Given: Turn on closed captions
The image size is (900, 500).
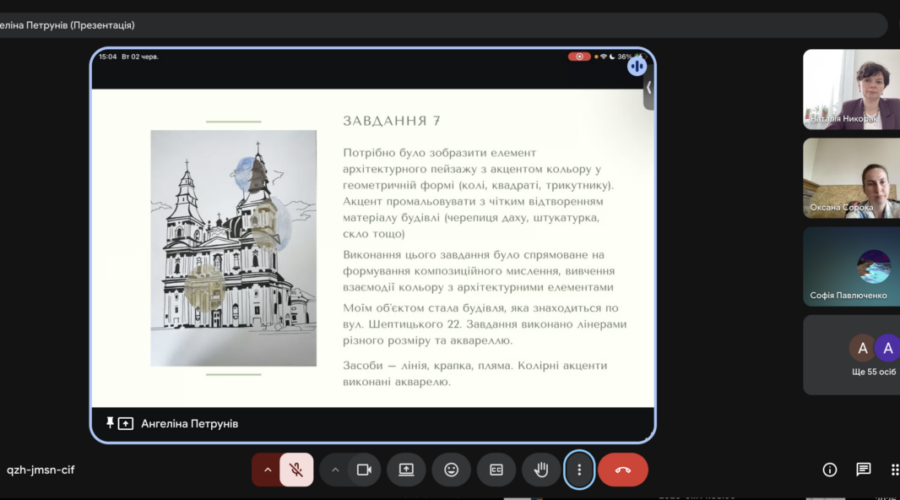Looking at the screenshot, I should [x=496, y=470].
